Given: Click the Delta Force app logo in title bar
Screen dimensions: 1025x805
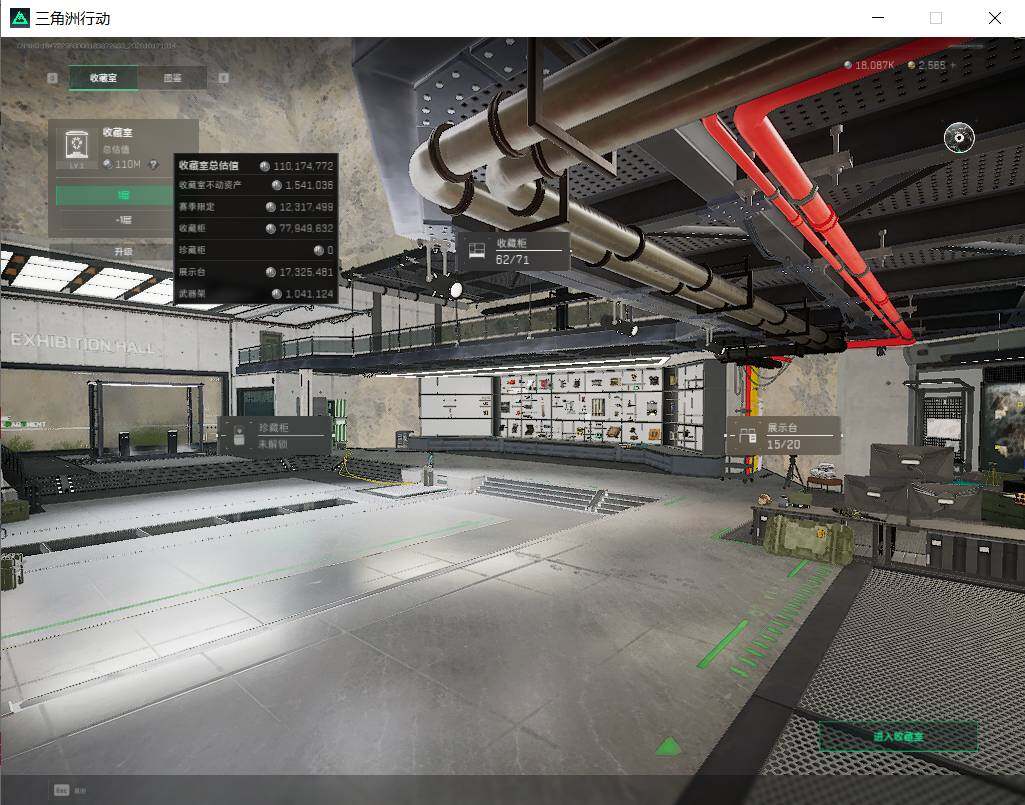Looking at the screenshot, I should 20,18.
